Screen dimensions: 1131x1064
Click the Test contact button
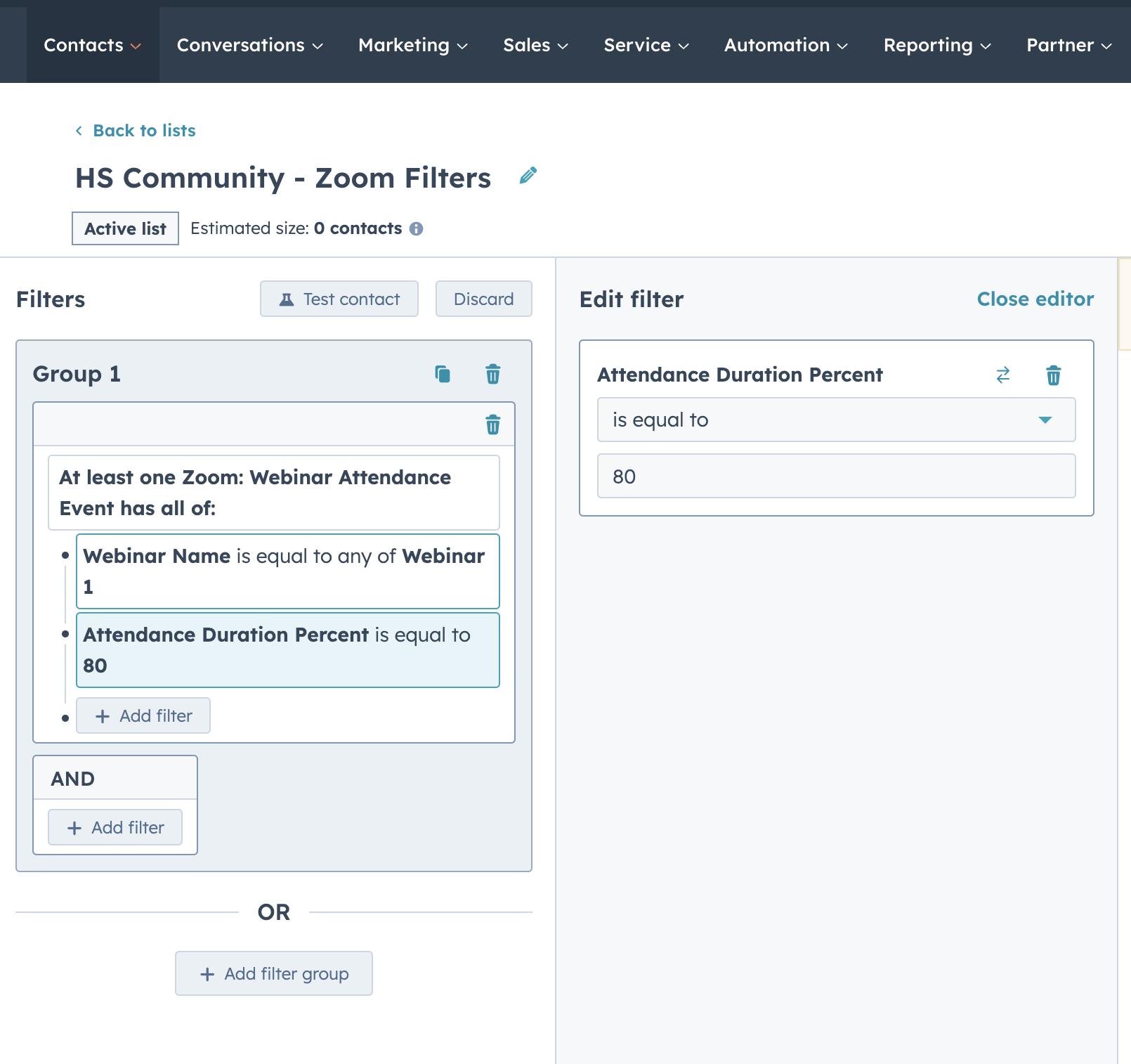[339, 299]
